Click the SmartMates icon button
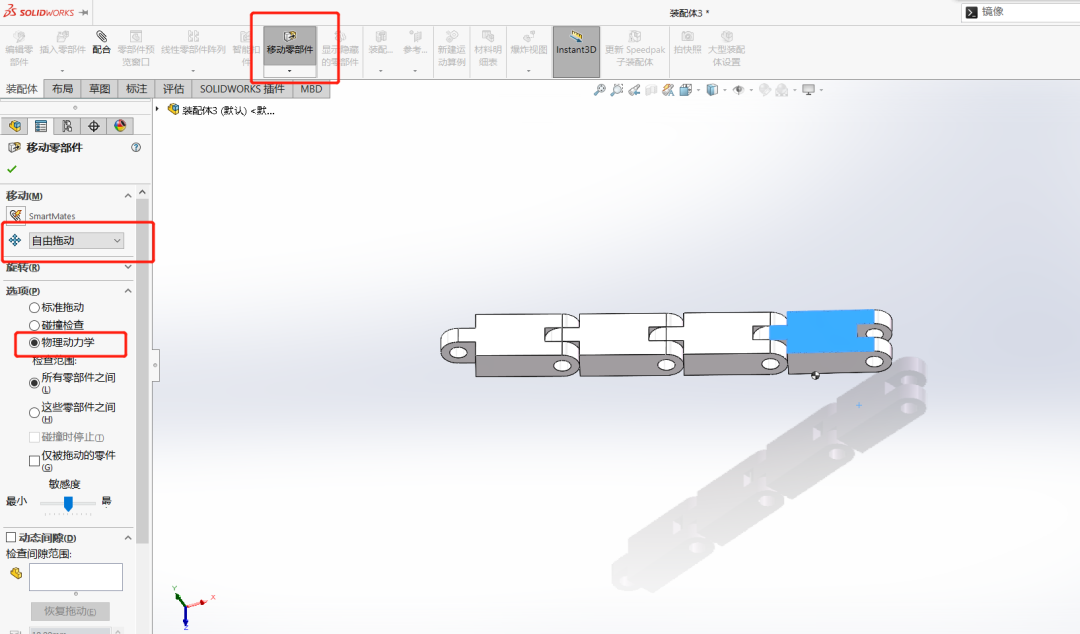The height and width of the screenshot is (634, 1080). [15, 216]
